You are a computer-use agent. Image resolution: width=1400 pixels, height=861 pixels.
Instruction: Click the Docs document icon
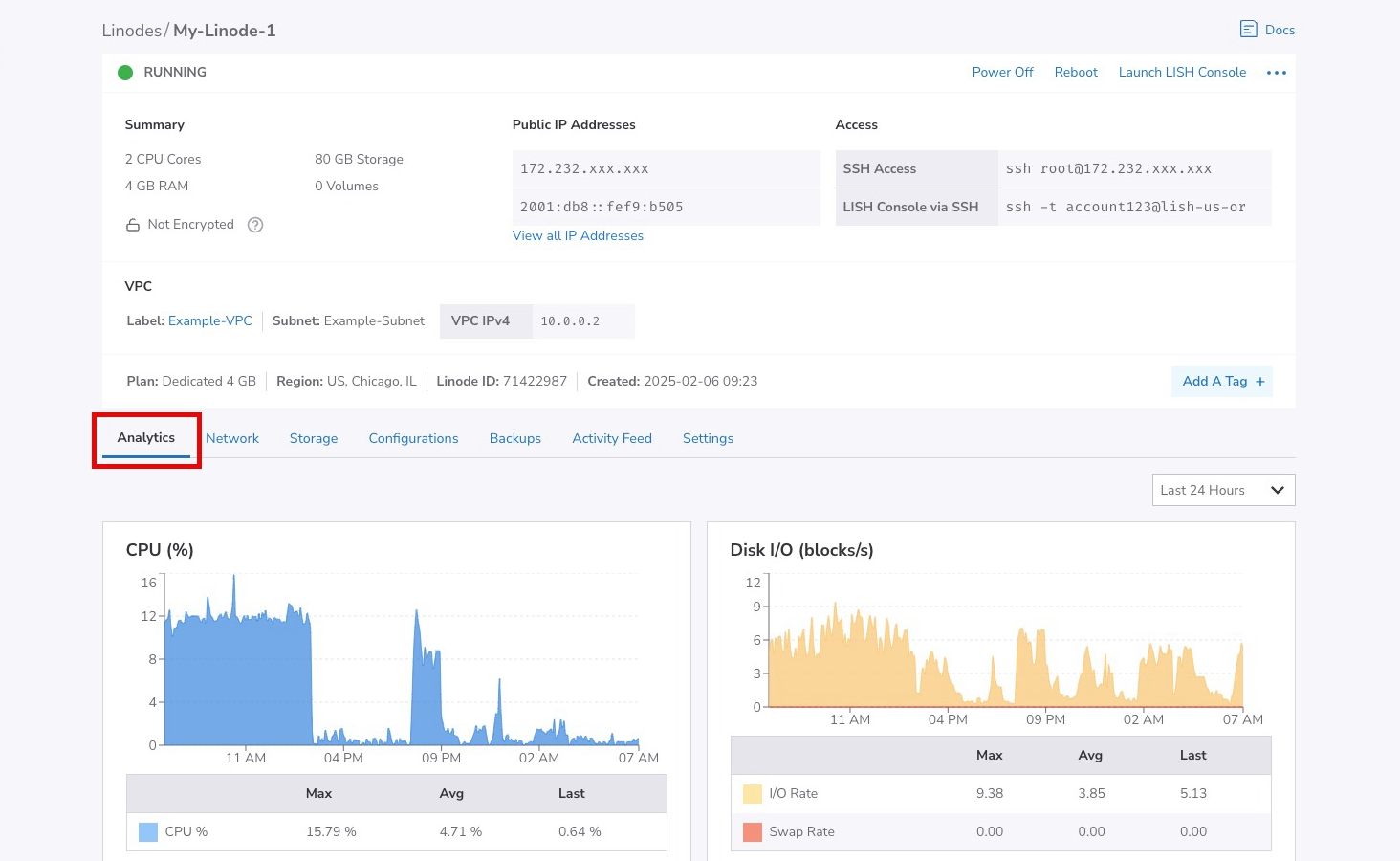(1248, 30)
